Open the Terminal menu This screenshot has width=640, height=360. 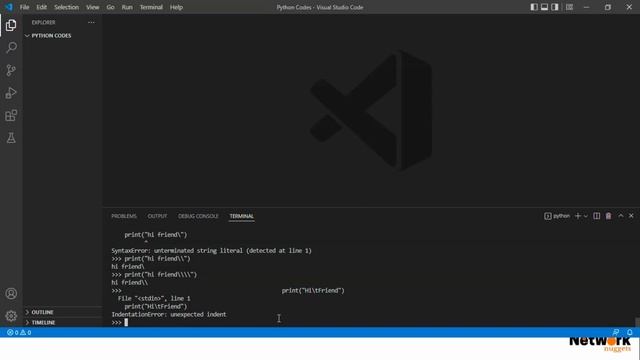[x=151, y=7]
